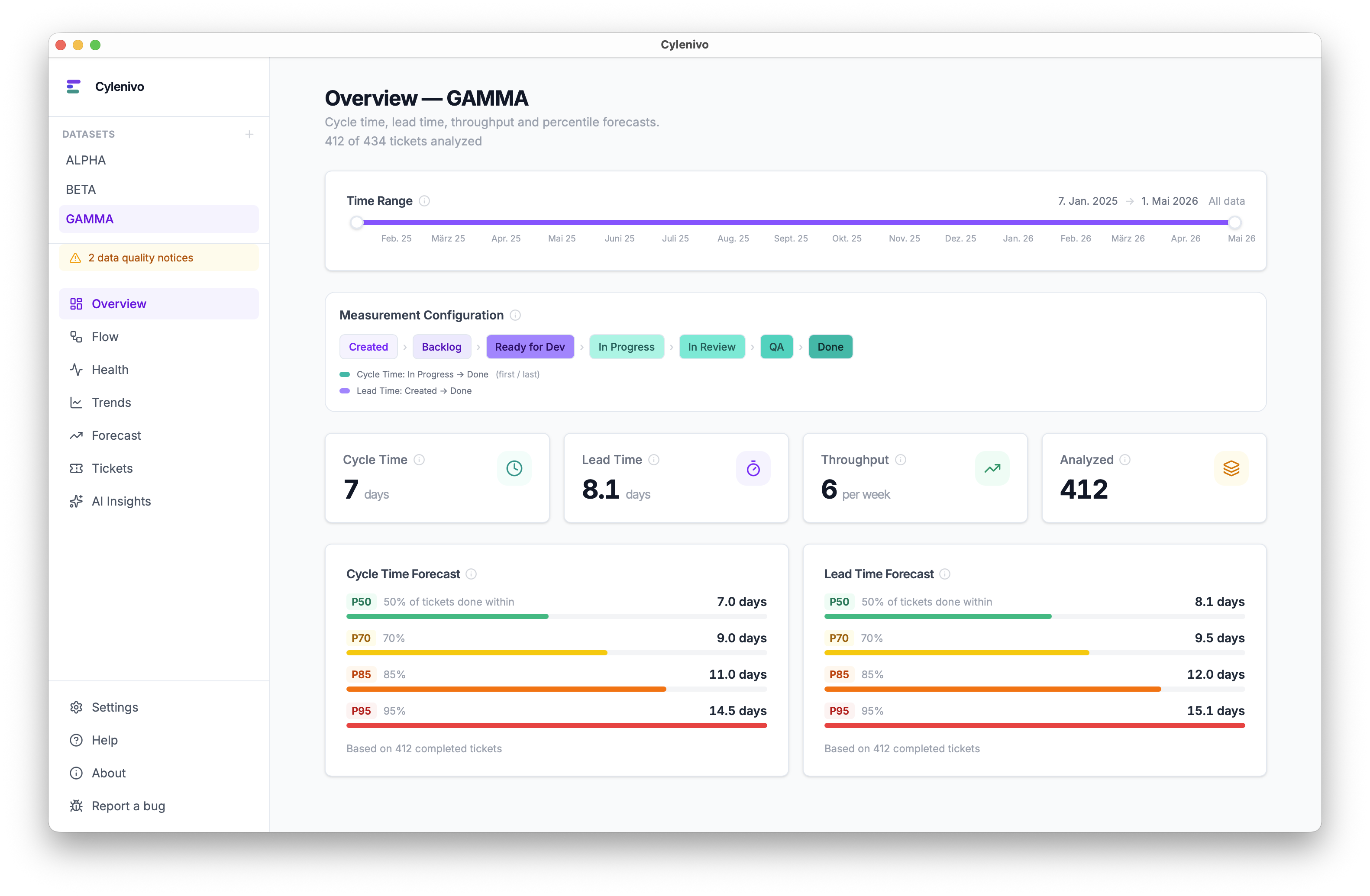Image resolution: width=1370 pixels, height=896 pixels.
Task: Click the Cycle Time Forecast info icon
Action: (471, 574)
